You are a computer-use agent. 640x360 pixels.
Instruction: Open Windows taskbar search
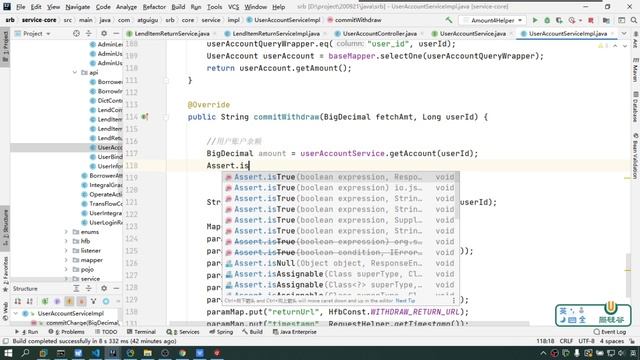(25, 353)
